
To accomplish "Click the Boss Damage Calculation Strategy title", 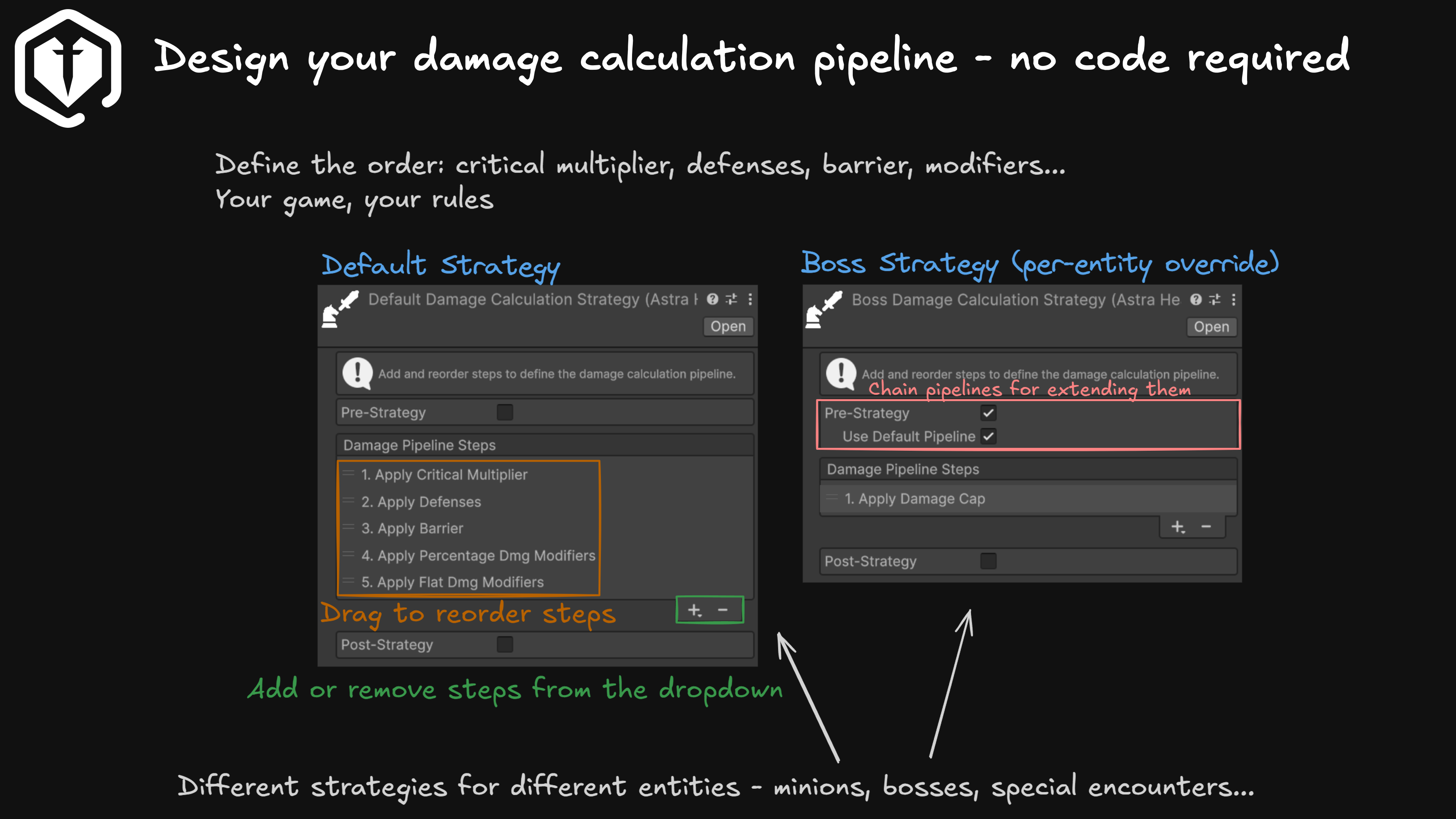I will (1016, 300).
